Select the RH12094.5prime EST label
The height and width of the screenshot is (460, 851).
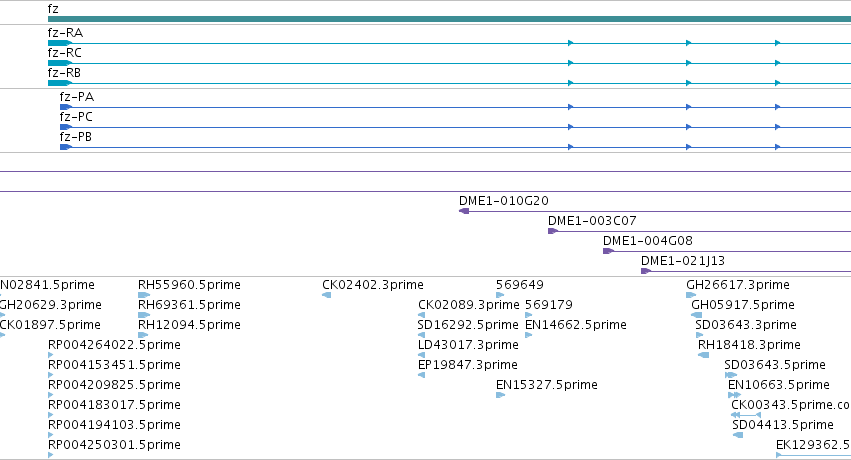(189, 325)
